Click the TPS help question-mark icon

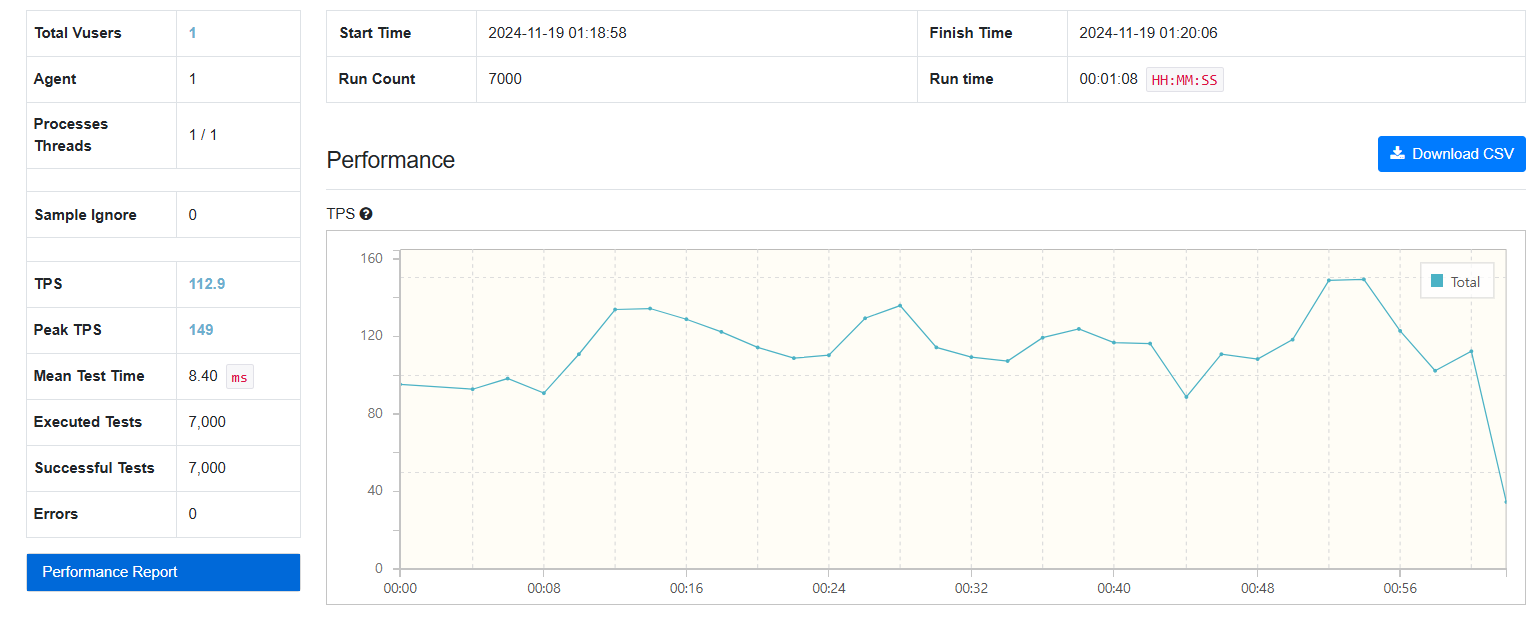366,214
